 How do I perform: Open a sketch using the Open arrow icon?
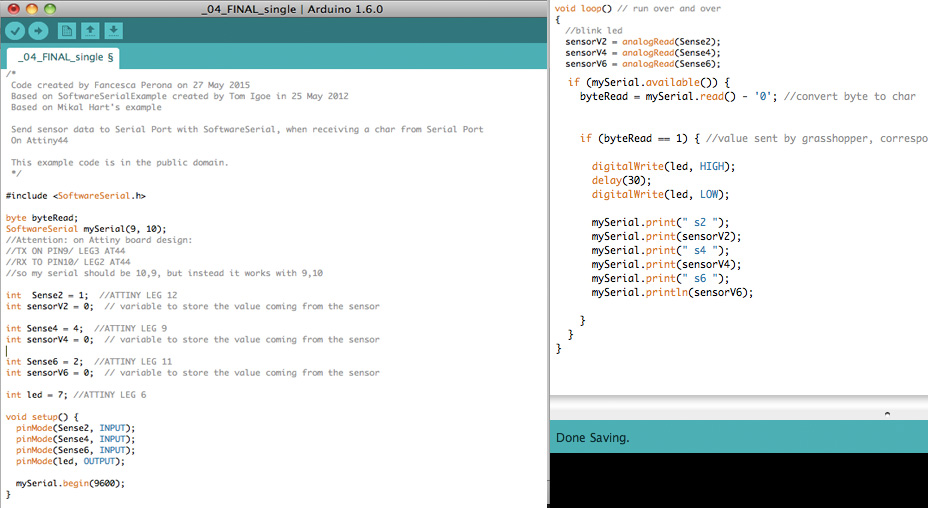pos(90,31)
